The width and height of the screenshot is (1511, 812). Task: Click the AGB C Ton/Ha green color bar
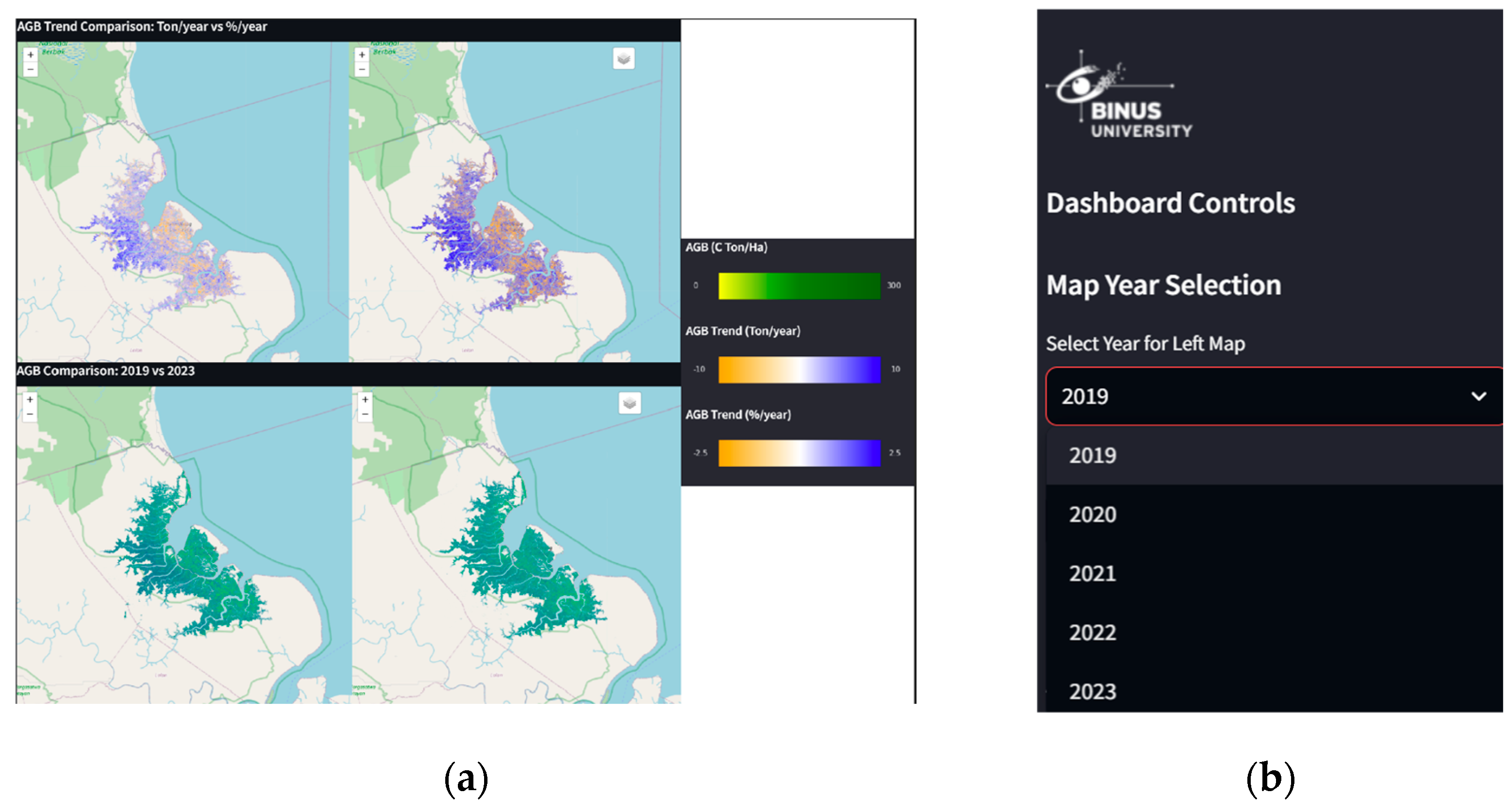pyautogui.click(x=799, y=286)
